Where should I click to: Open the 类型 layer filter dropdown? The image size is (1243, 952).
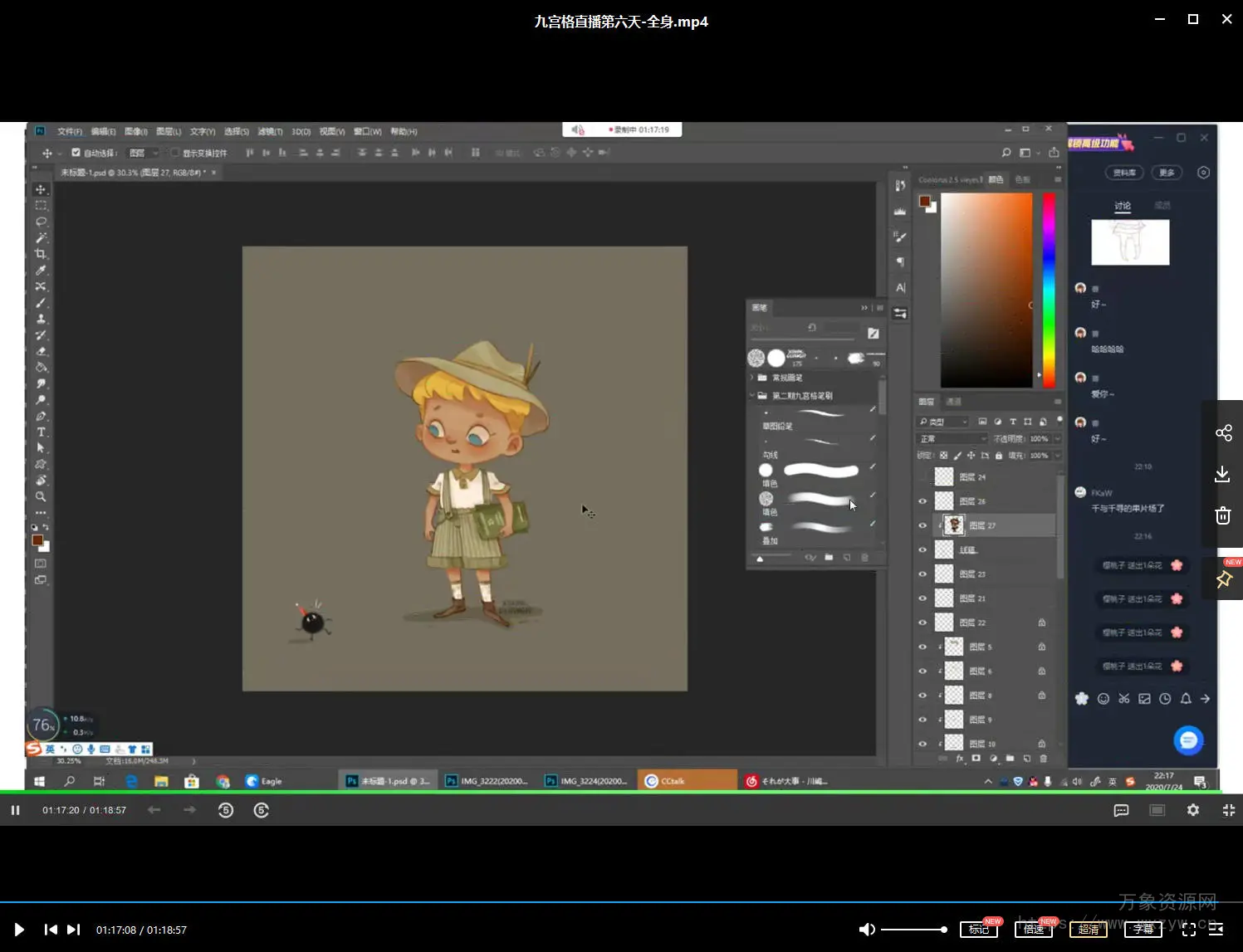click(x=943, y=422)
